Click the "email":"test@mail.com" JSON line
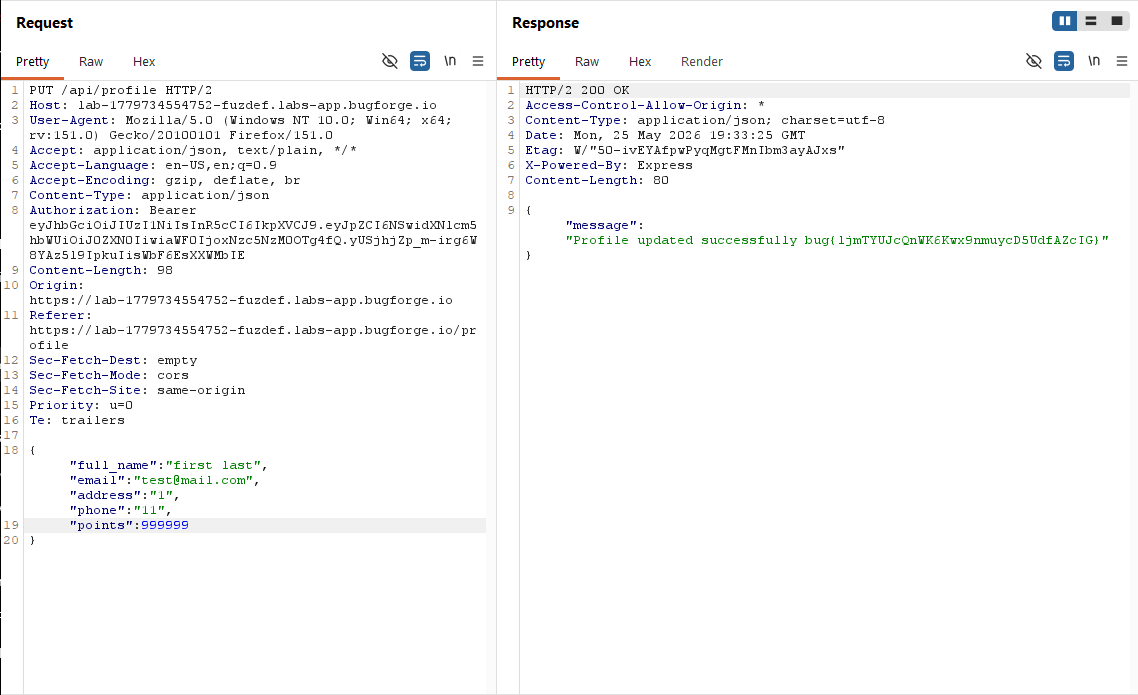This screenshot has width=1138, height=695. [164, 480]
